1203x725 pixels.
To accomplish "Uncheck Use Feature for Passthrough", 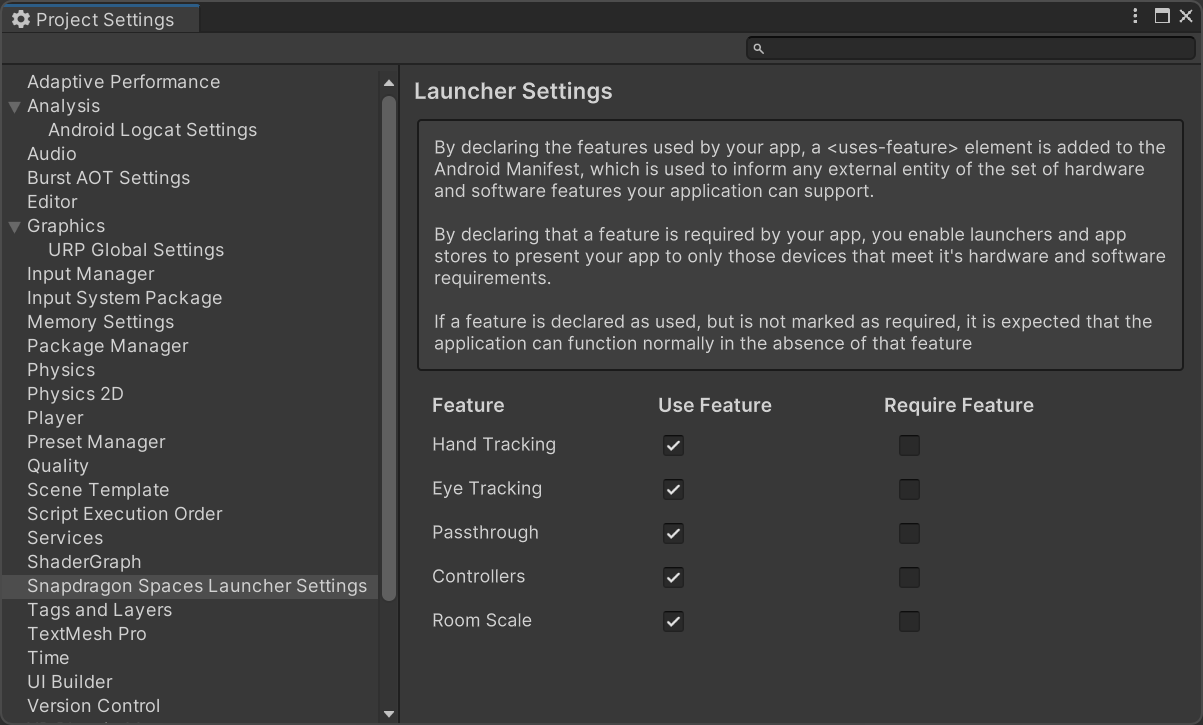I will 673,533.
